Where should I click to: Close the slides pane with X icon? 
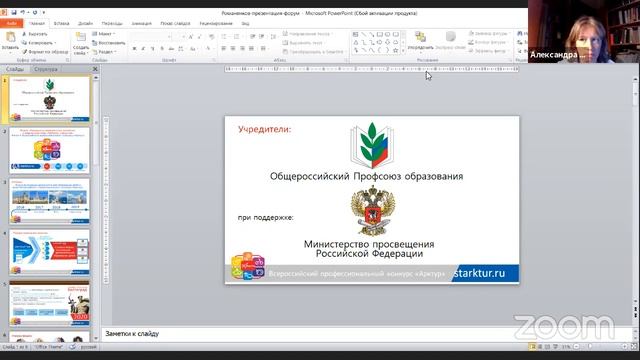pyautogui.click(x=95, y=69)
